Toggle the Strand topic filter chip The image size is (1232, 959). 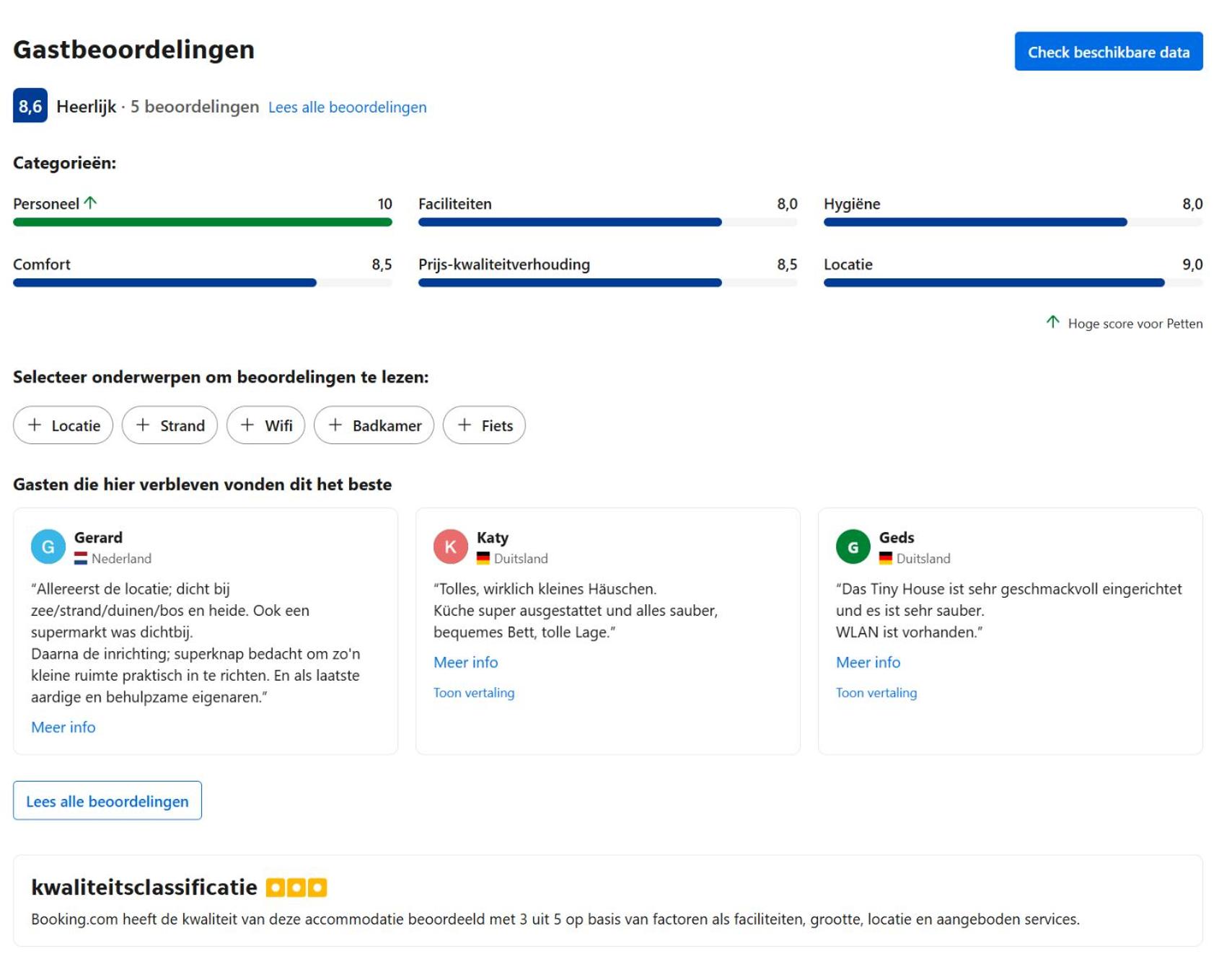click(x=170, y=425)
